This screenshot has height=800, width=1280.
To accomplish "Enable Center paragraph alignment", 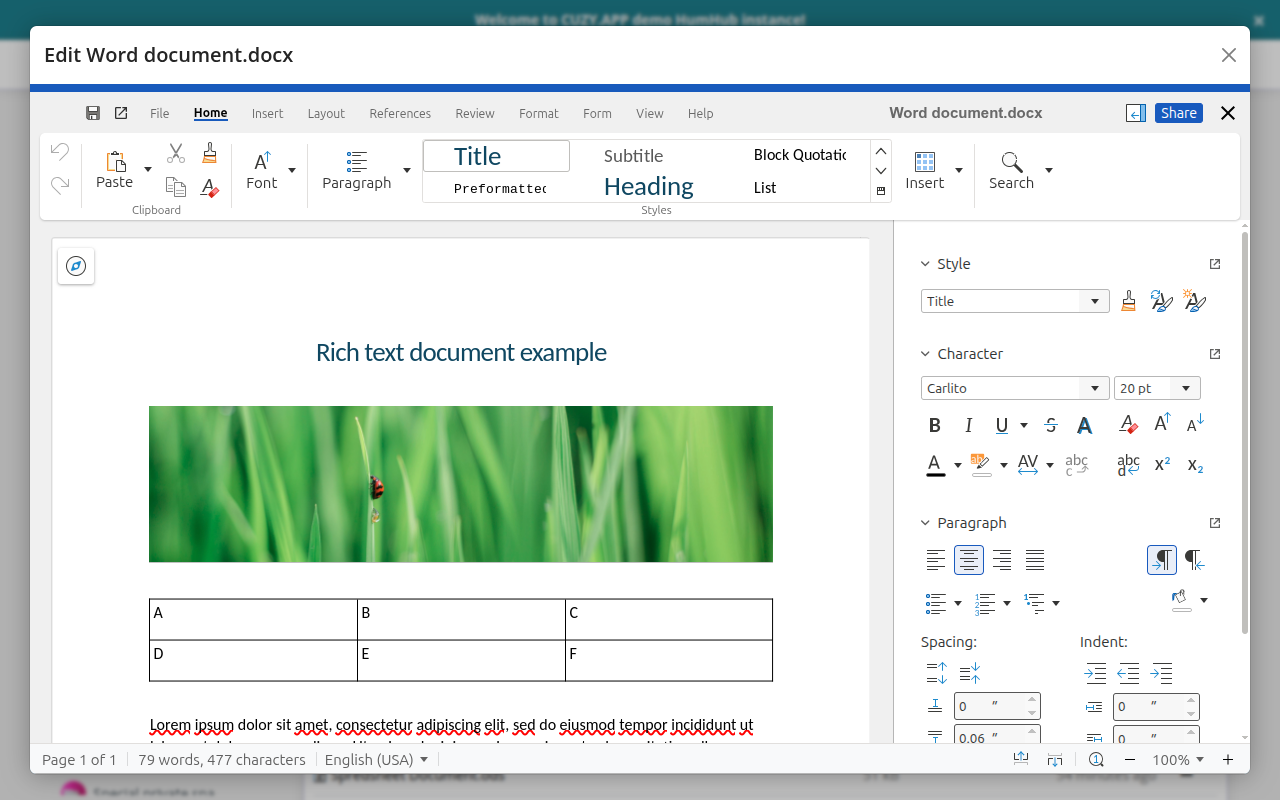I will pos(968,560).
